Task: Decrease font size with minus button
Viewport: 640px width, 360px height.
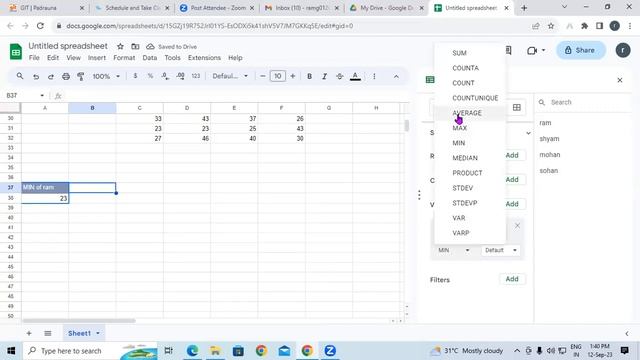Action: pos(263,76)
